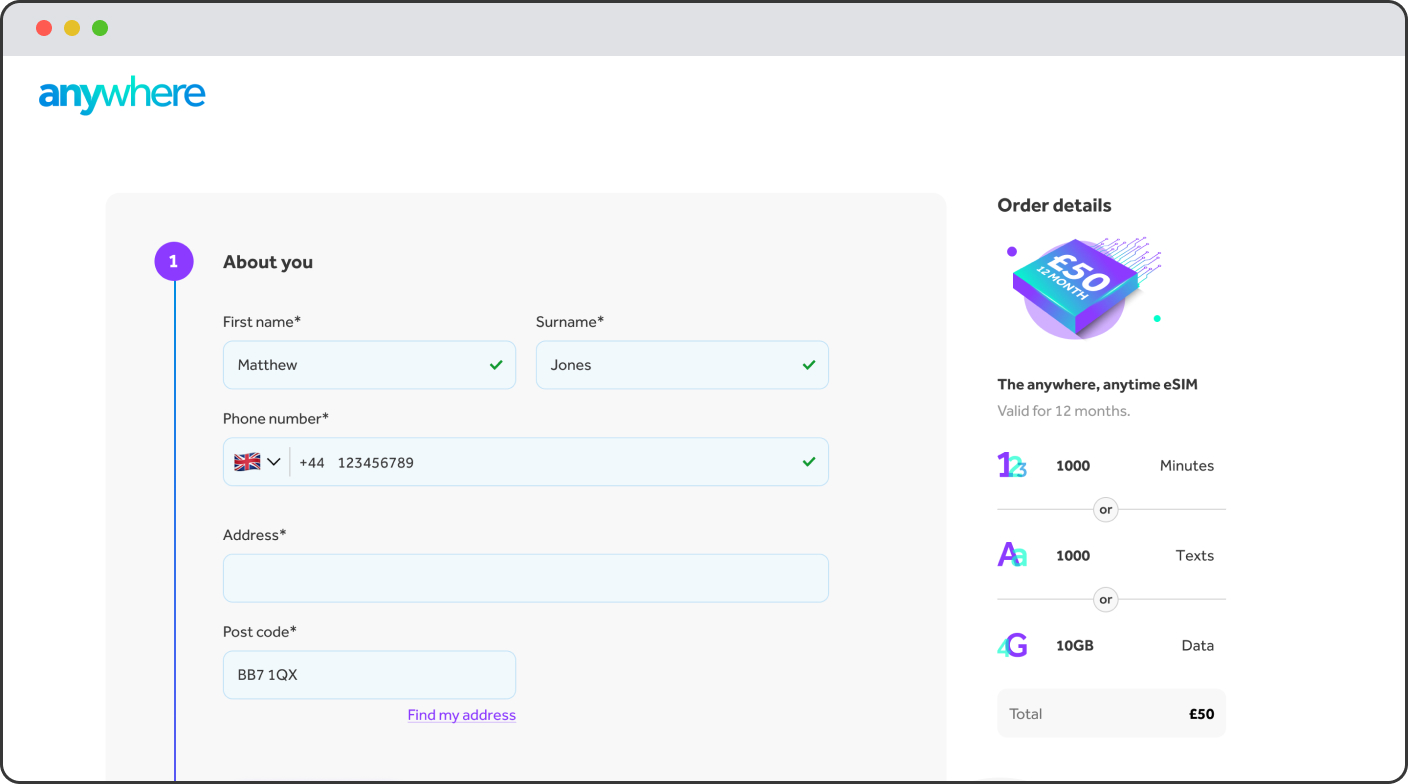Click the 4G Data icon
The height and width of the screenshot is (784, 1408).
(x=1012, y=646)
